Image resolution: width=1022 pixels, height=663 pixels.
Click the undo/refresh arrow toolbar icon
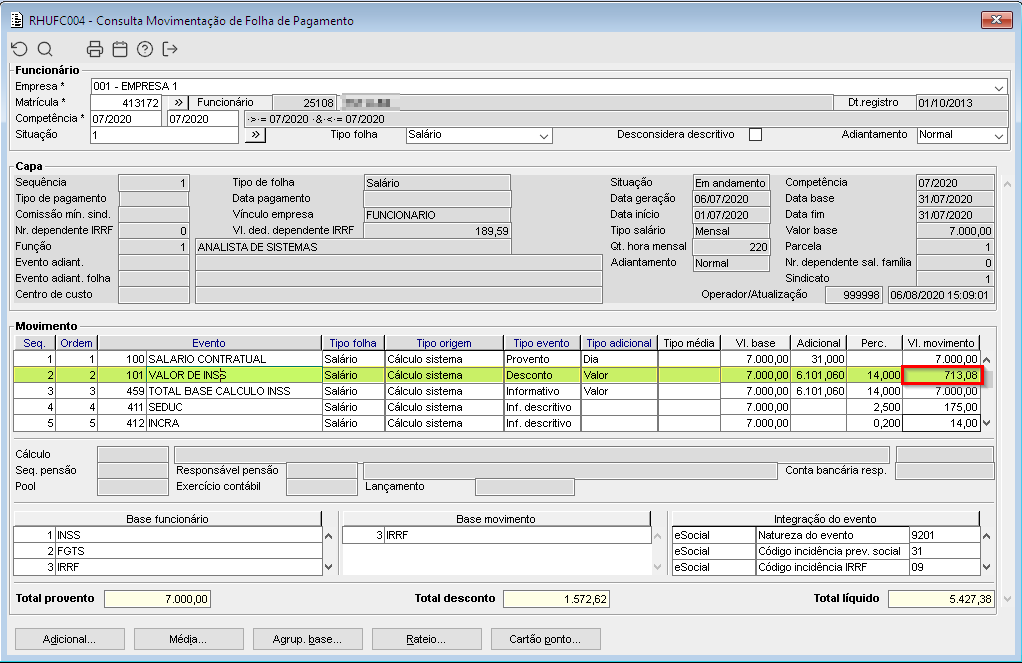click(20, 49)
